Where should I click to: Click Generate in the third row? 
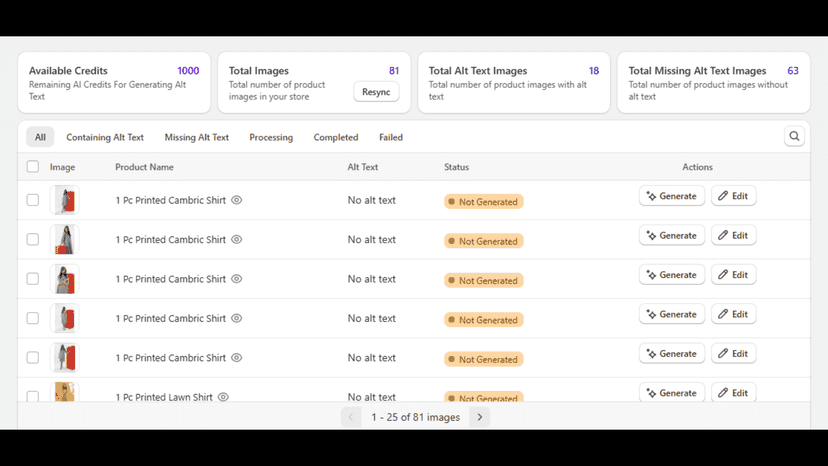click(x=672, y=275)
